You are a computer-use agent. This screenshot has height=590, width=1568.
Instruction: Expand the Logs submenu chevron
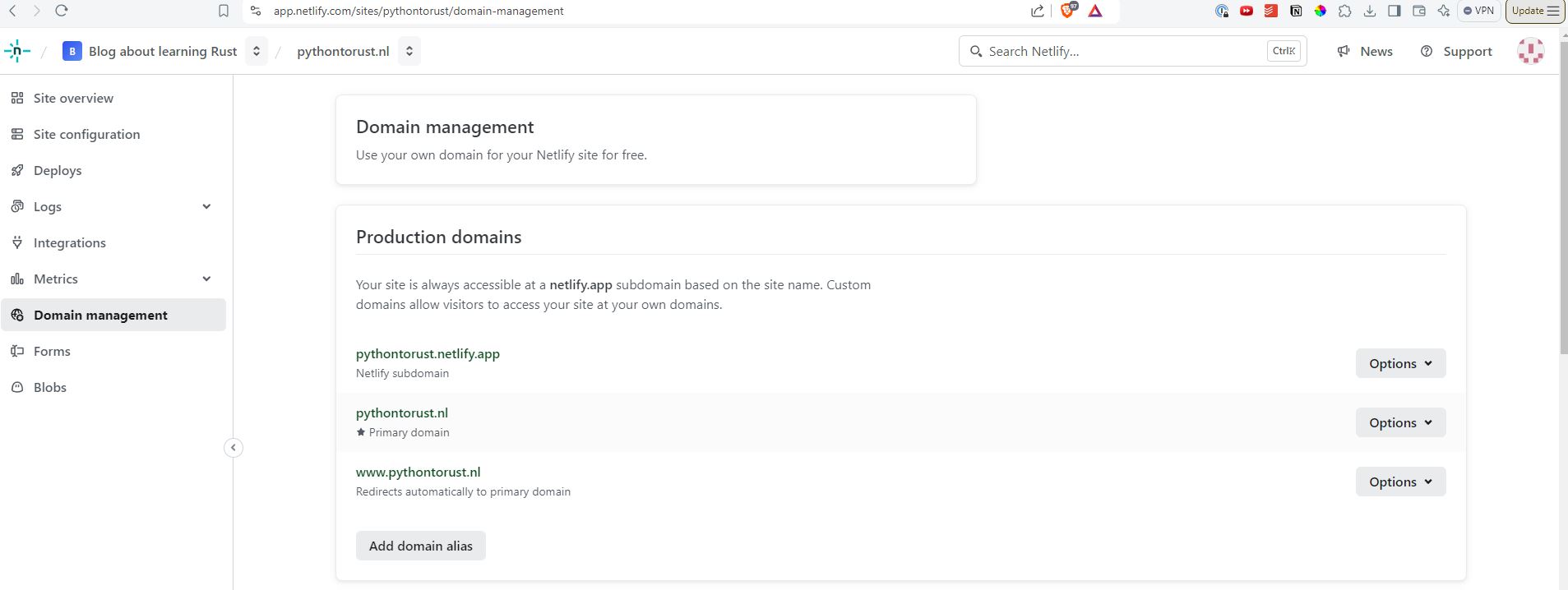click(206, 206)
